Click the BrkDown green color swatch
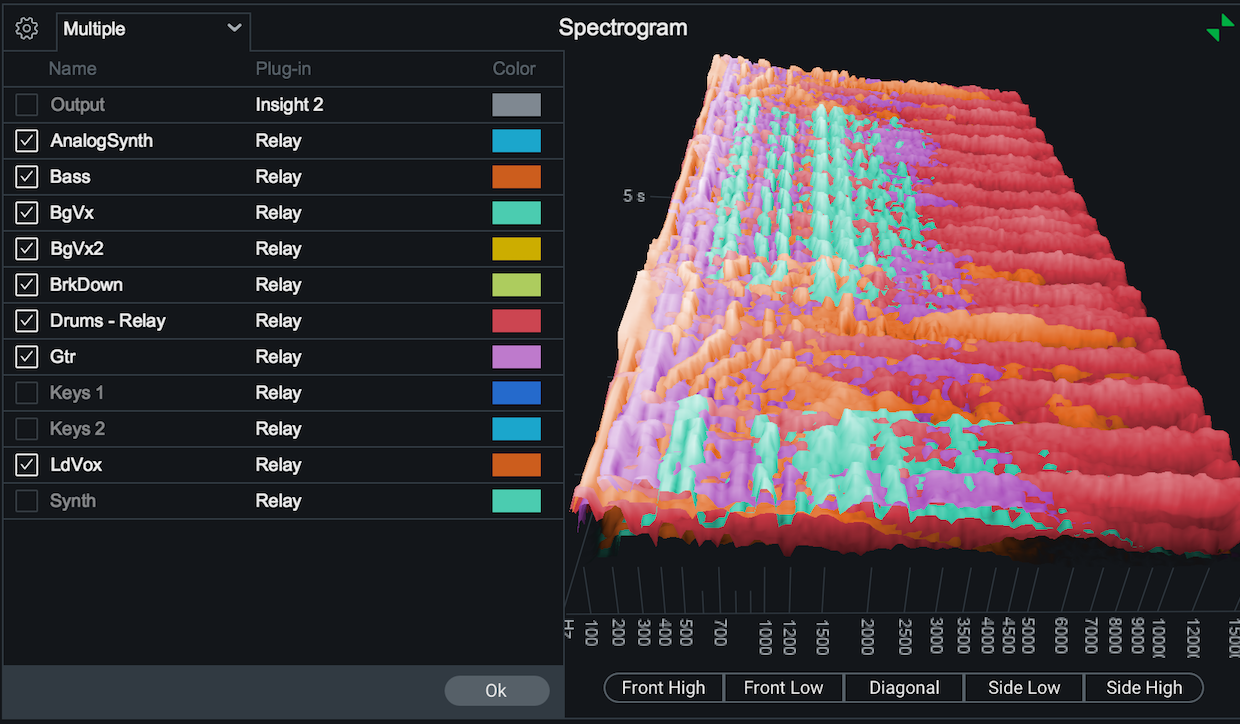This screenshot has height=724, width=1240. point(516,285)
